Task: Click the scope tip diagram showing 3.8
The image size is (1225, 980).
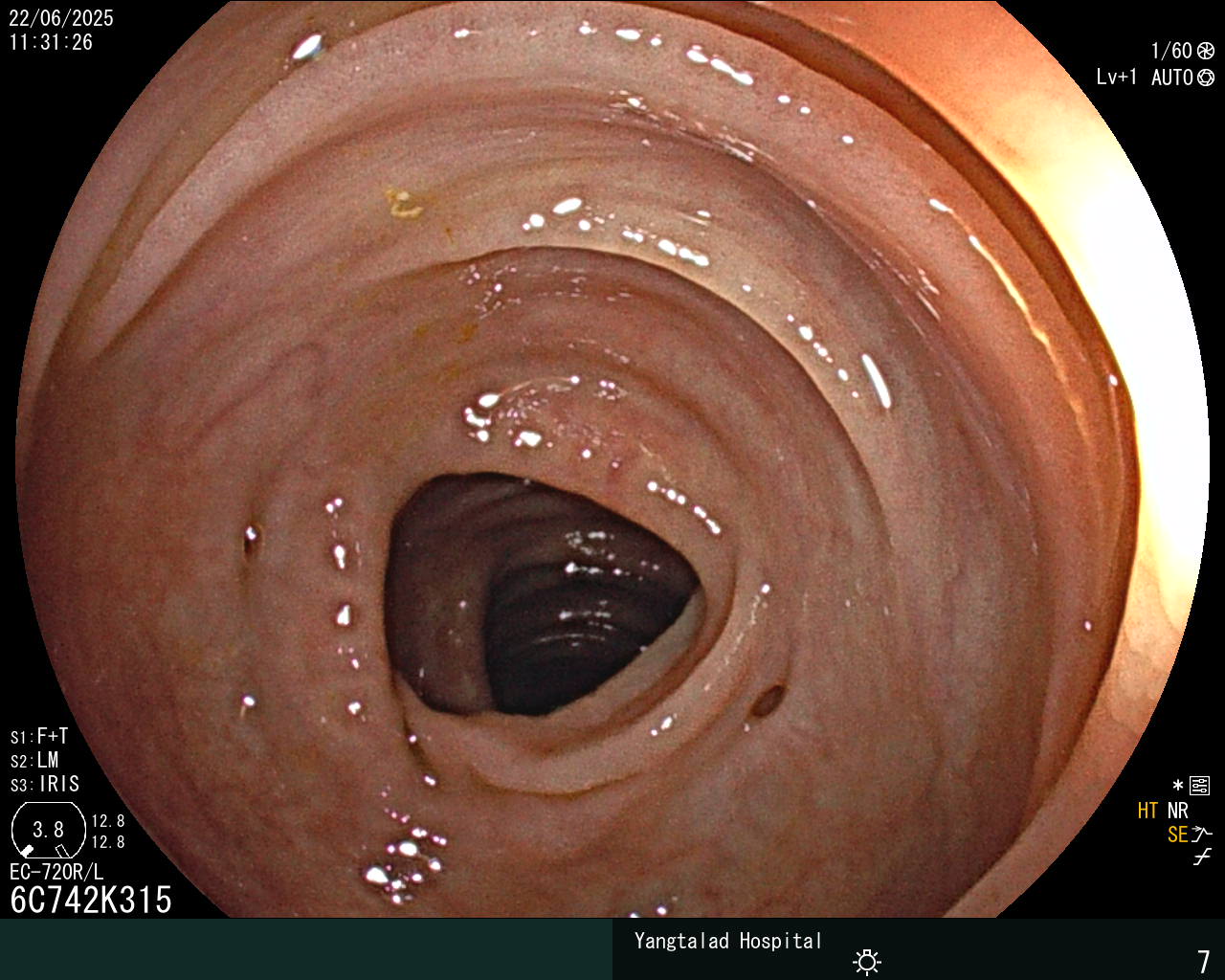Action: coord(48,830)
